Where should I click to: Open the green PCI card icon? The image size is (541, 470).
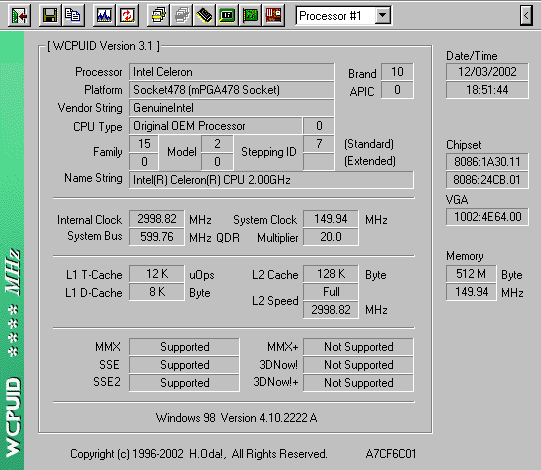(250, 15)
